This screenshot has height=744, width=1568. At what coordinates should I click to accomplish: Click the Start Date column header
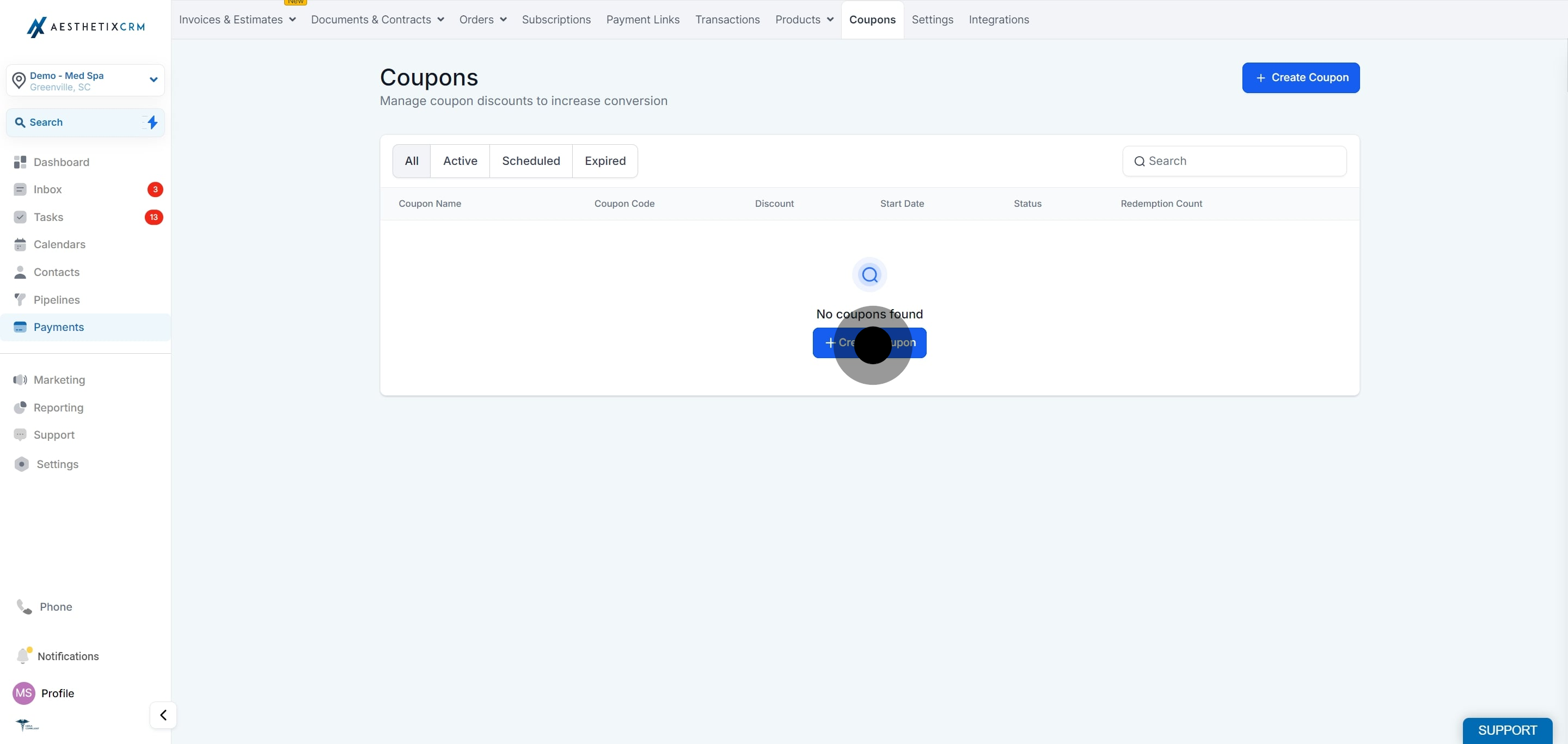902,204
